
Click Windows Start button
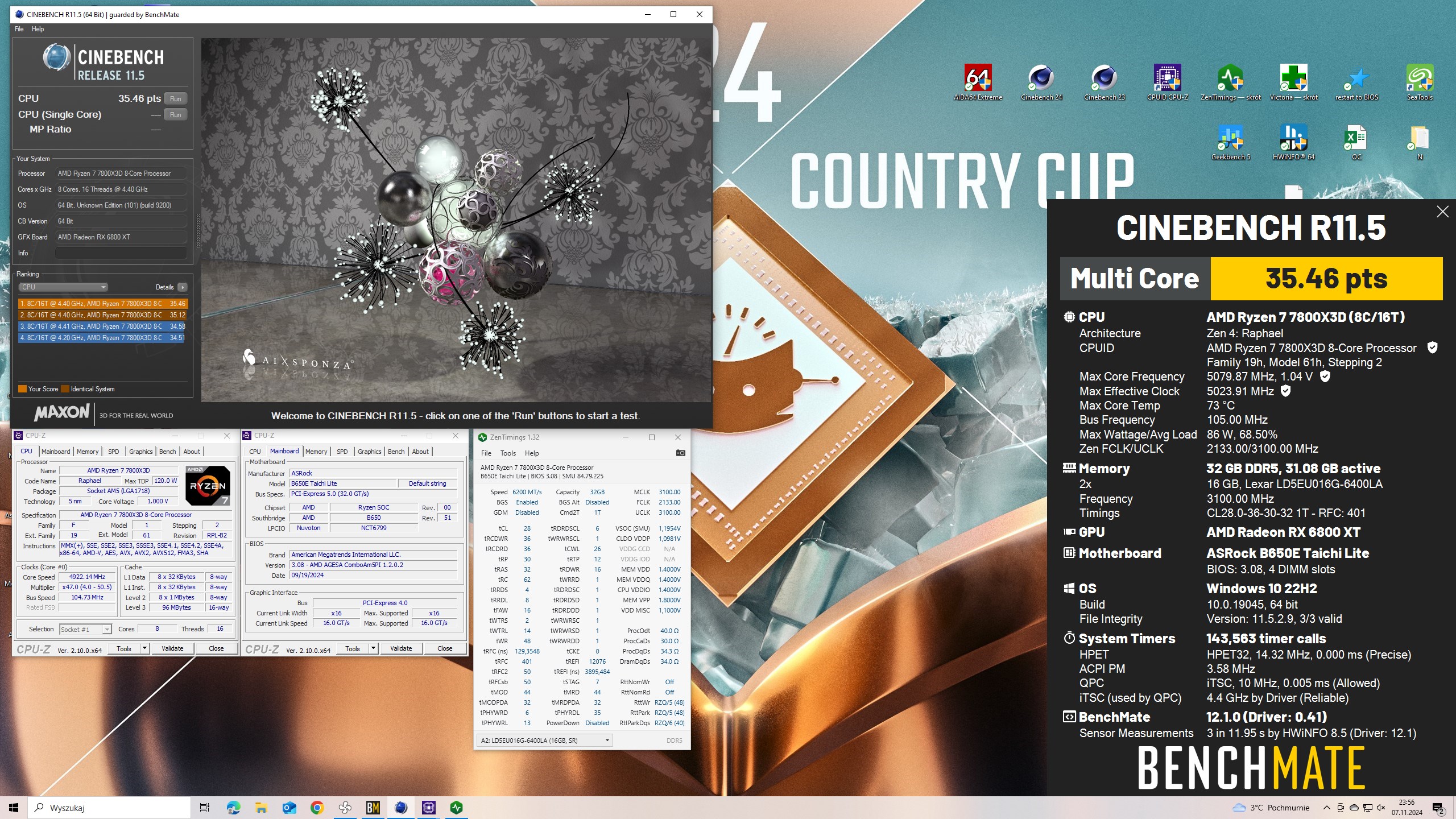(14, 808)
